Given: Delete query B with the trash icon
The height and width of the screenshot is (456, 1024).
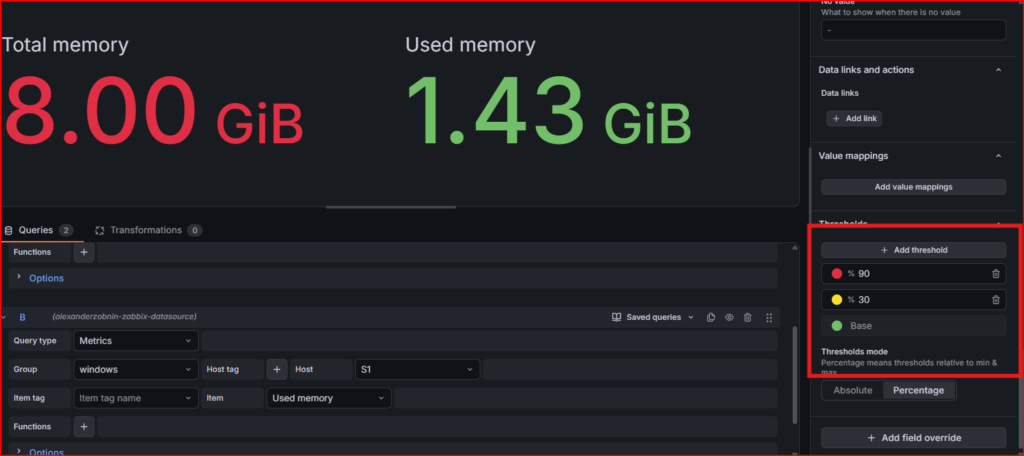Looking at the screenshot, I should [748, 318].
